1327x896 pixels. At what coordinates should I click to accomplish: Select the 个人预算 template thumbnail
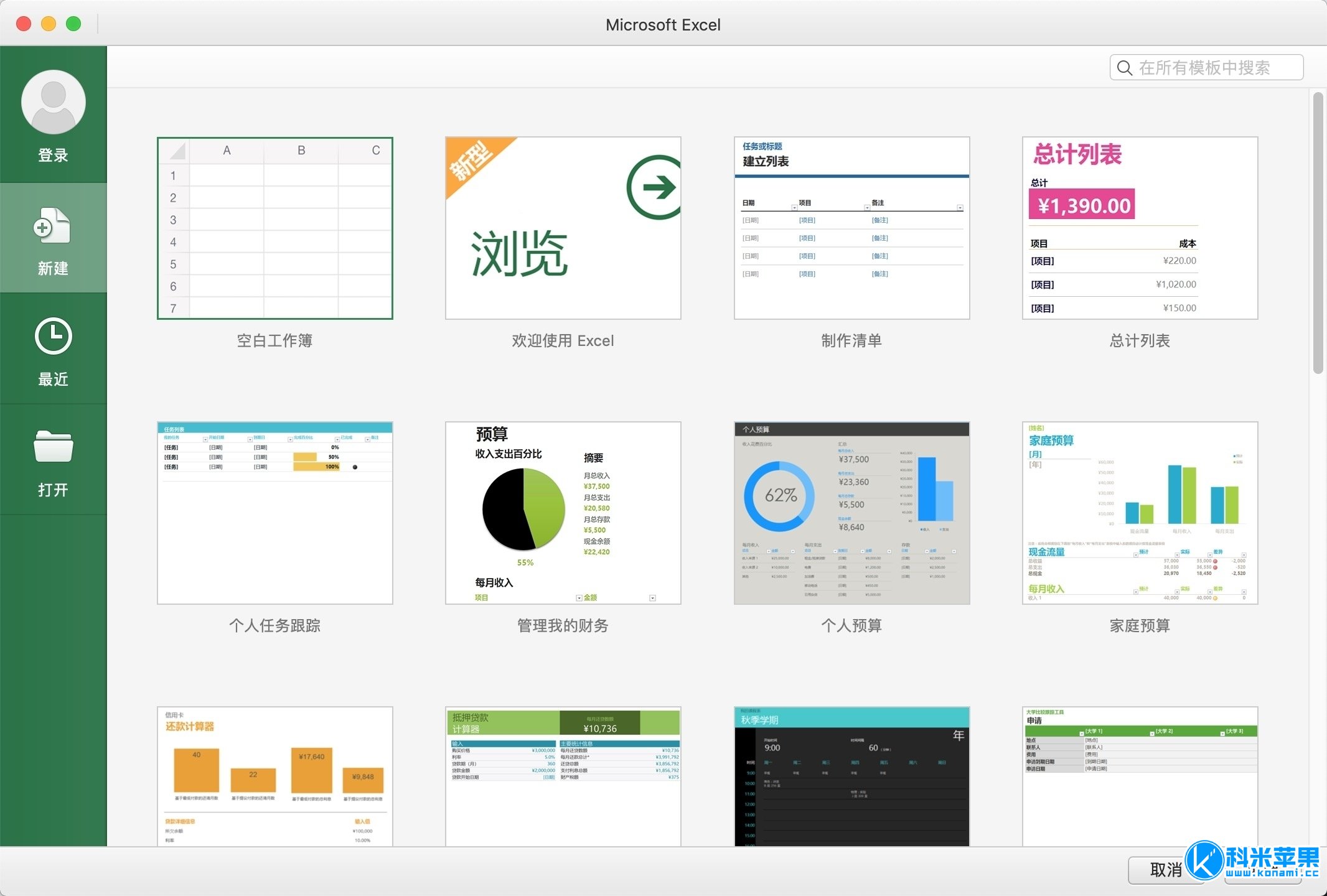point(852,513)
